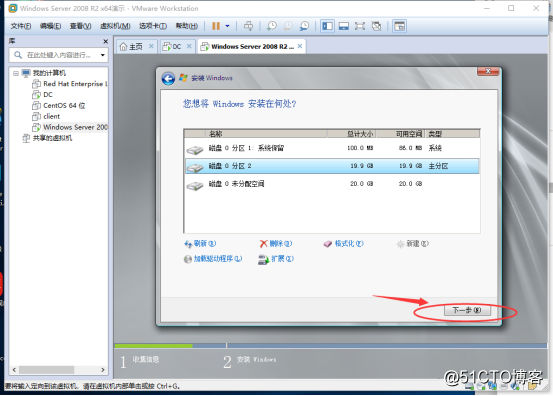Click the pause virtual machine icon
This screenshot has height=396, width=553.
pyautogui.click(x=216, y=26)
